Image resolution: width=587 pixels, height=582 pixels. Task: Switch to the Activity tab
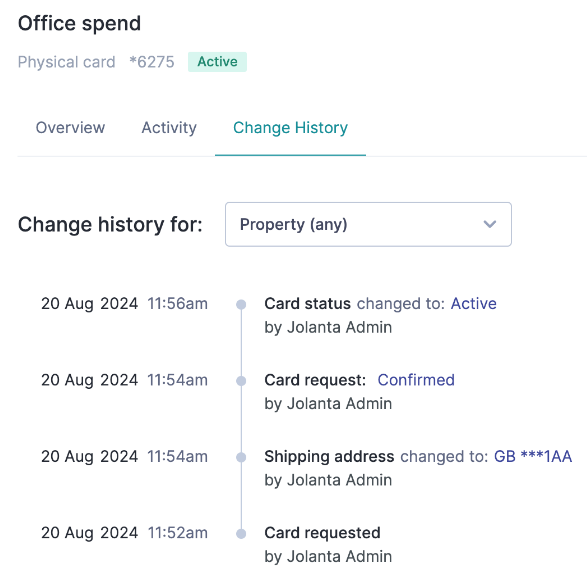pos(169,128)
